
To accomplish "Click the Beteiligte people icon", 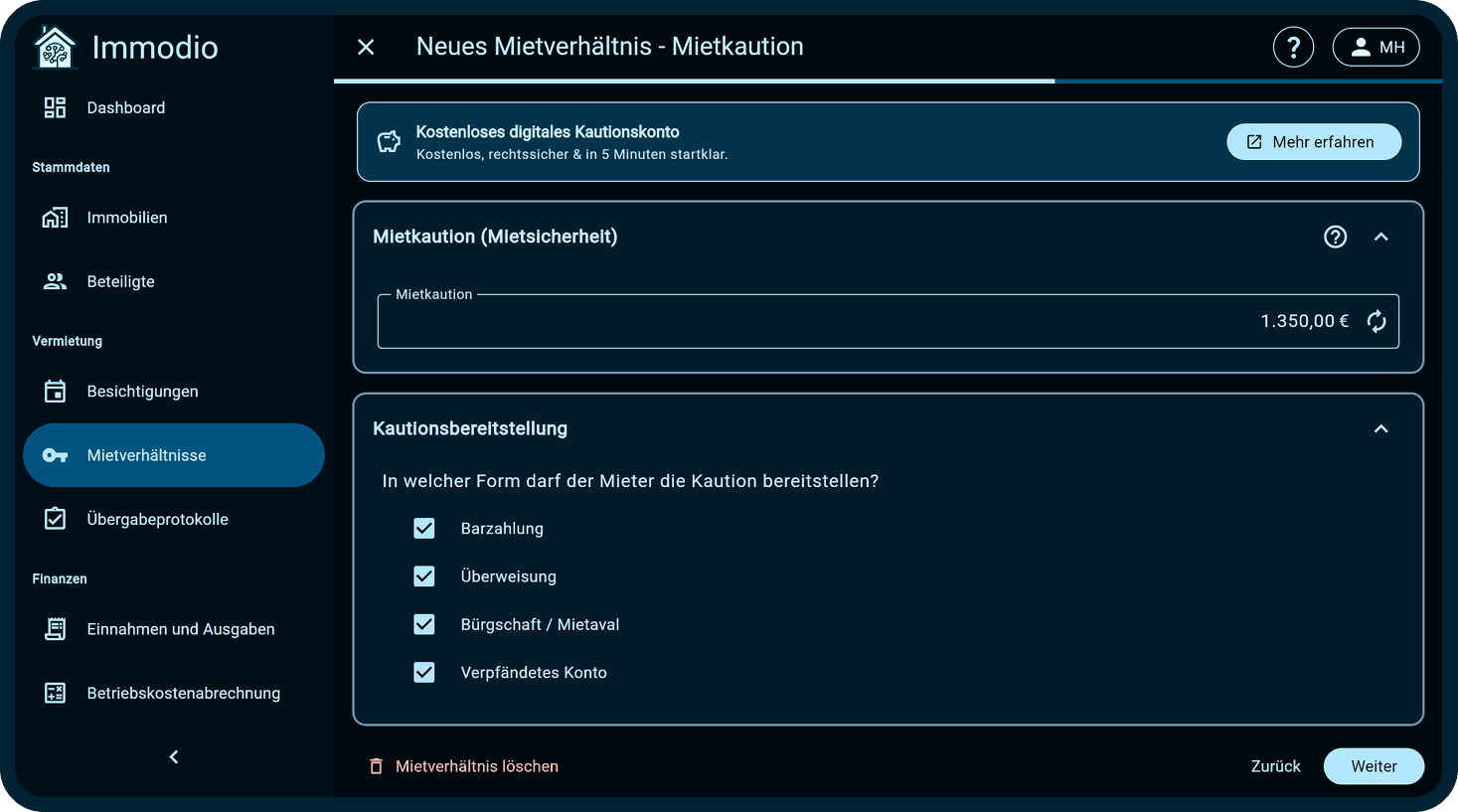I will click(x=55, y=281).
